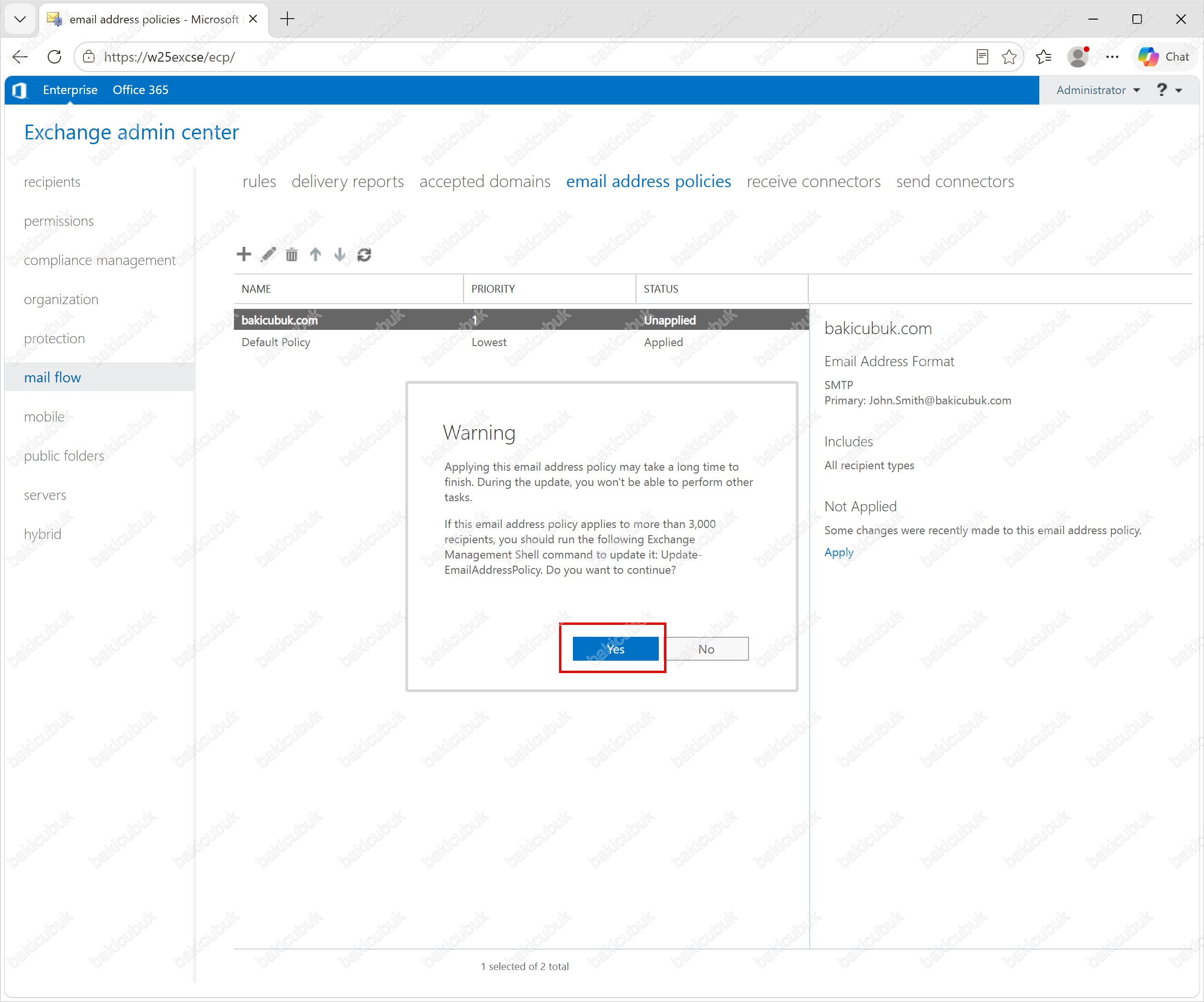Open the browser profile avatar
This screenshot has width=1204, height=1002.
point(1078,57)
